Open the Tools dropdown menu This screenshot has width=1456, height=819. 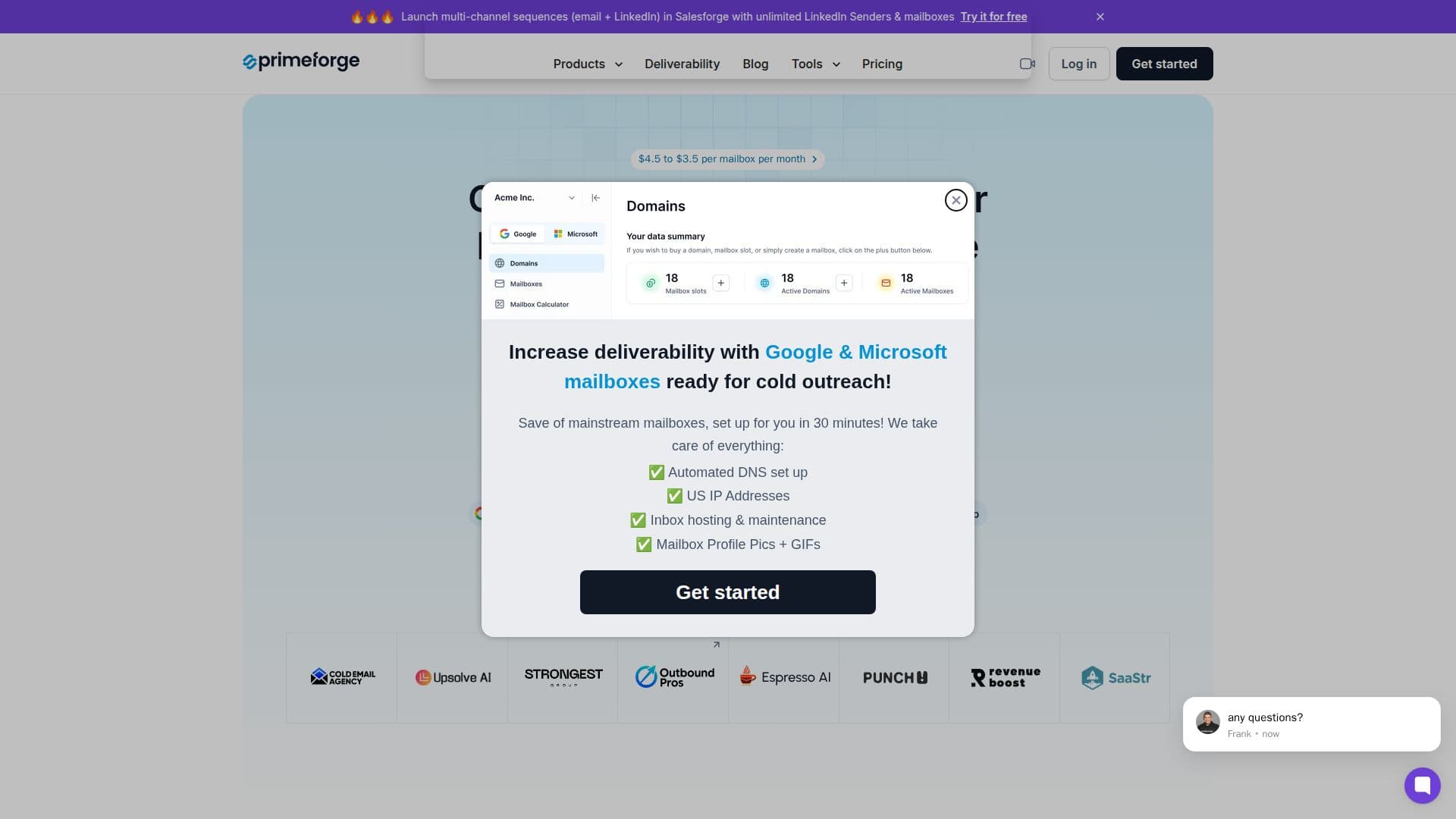815,64
